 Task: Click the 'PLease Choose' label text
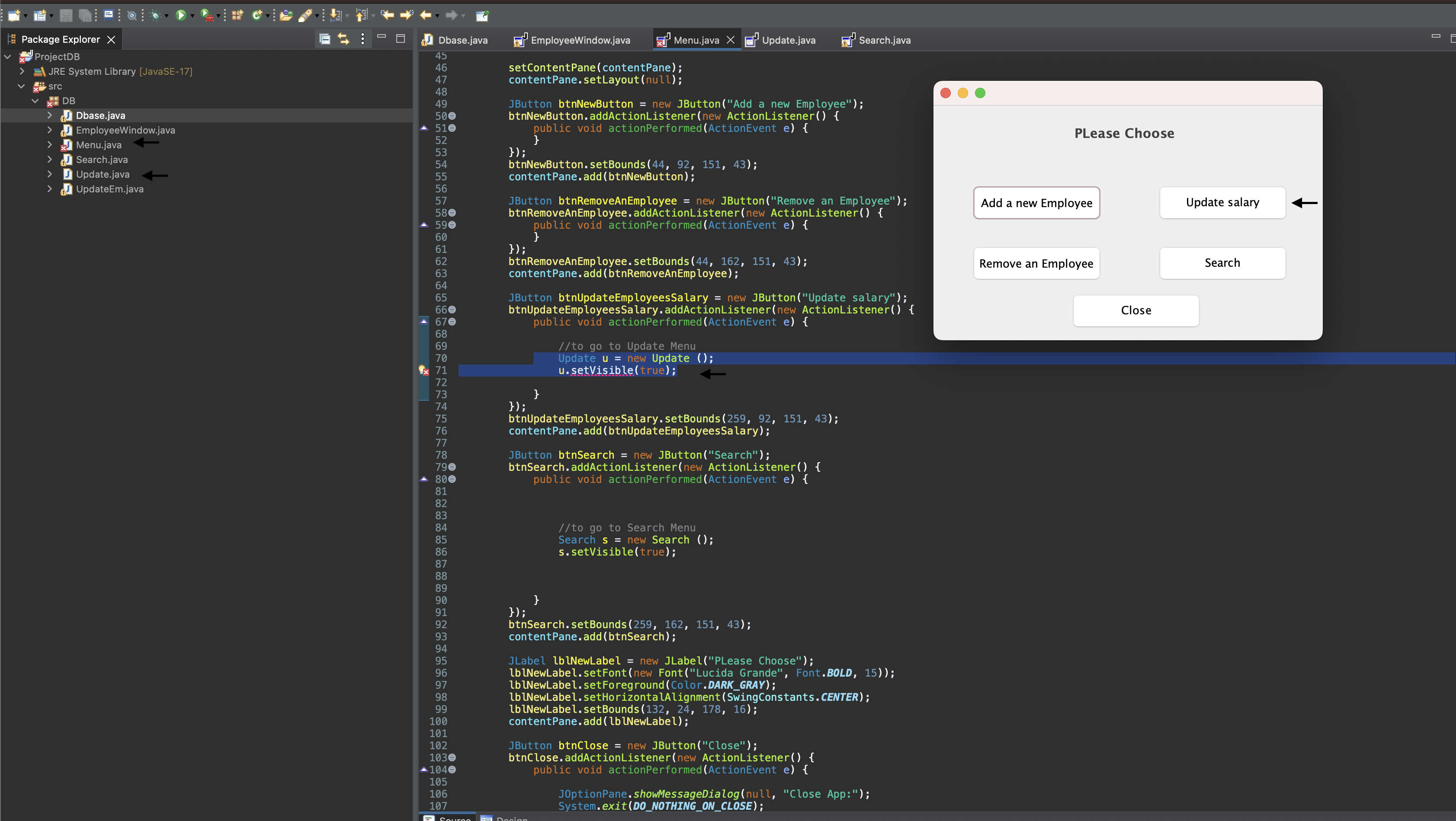tap(1124, 133)
